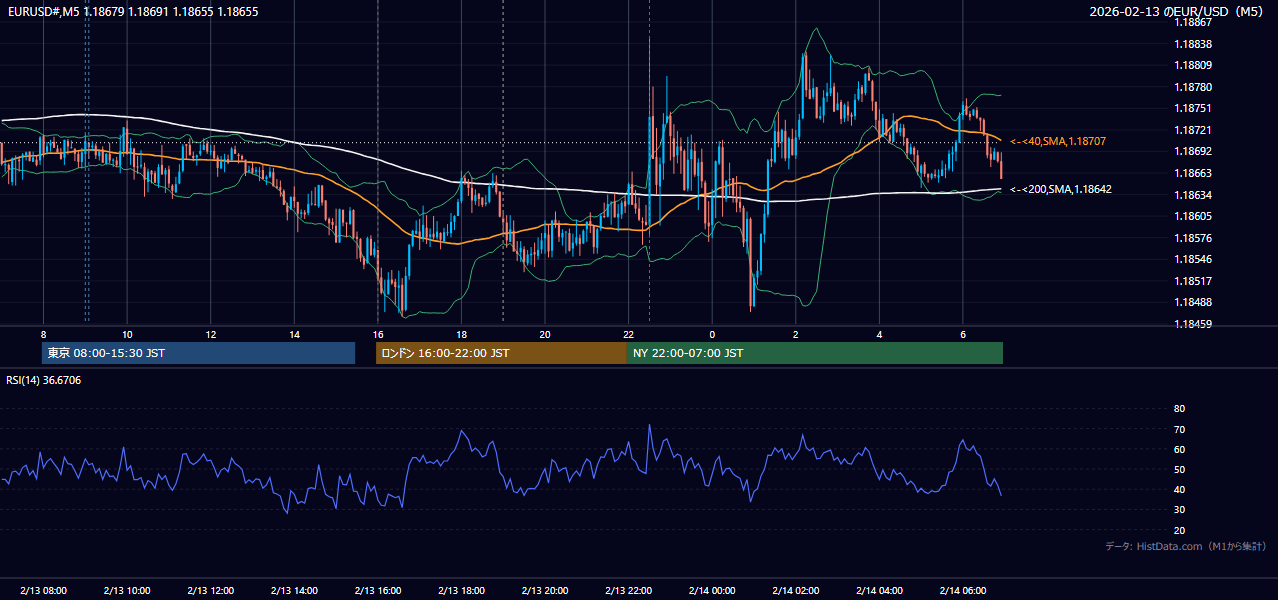The width and height of the screenshot is (1278, 600).
Task: Click hour tick 22 under price chart
Action: (x=628, y=334)
